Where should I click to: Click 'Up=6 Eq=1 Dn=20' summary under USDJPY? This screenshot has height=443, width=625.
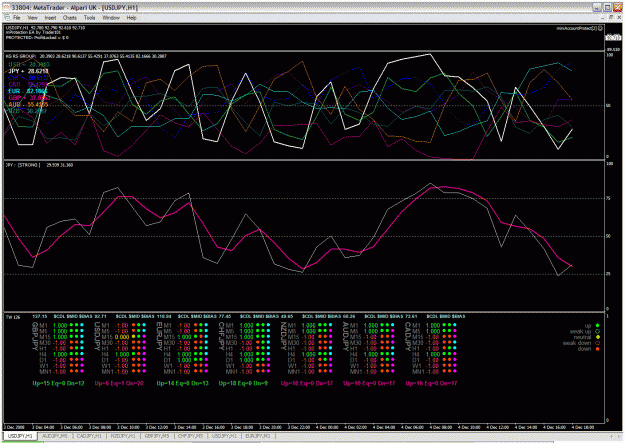[119, 383]
